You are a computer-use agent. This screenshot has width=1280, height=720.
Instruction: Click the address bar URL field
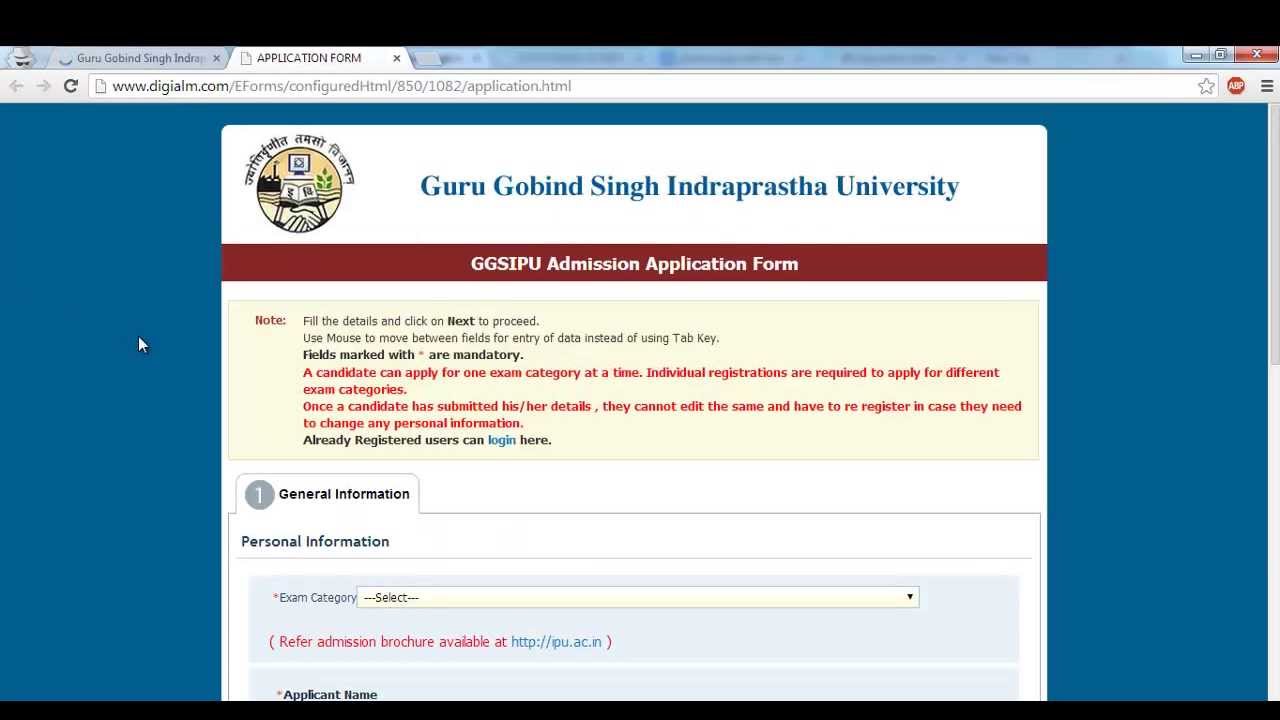640,86
